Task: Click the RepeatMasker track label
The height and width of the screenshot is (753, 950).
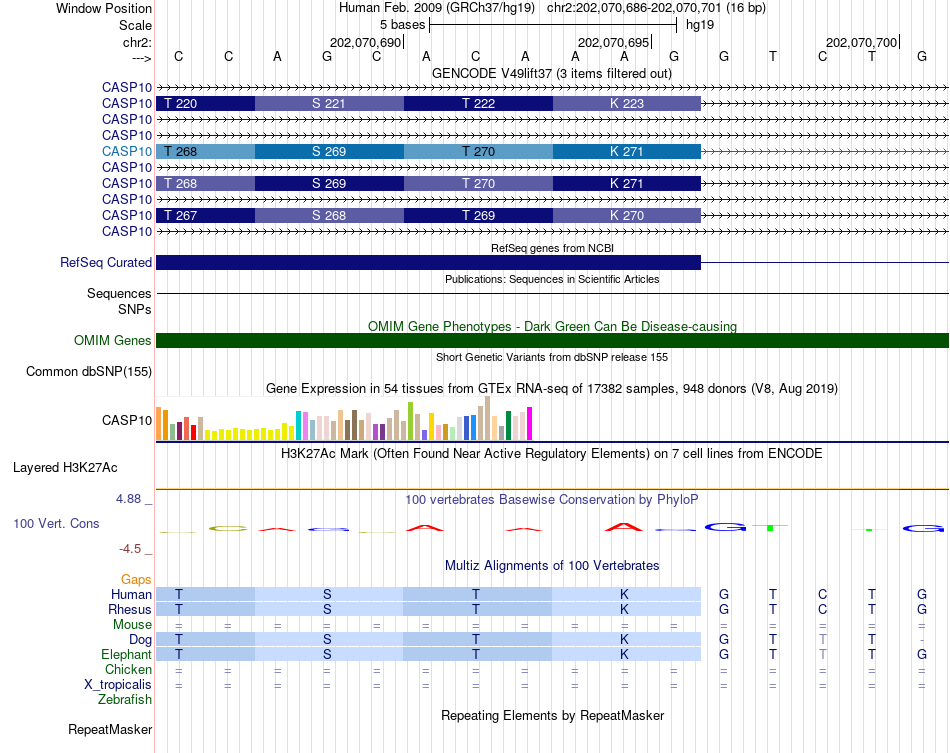Action: [x=110, y=729]
